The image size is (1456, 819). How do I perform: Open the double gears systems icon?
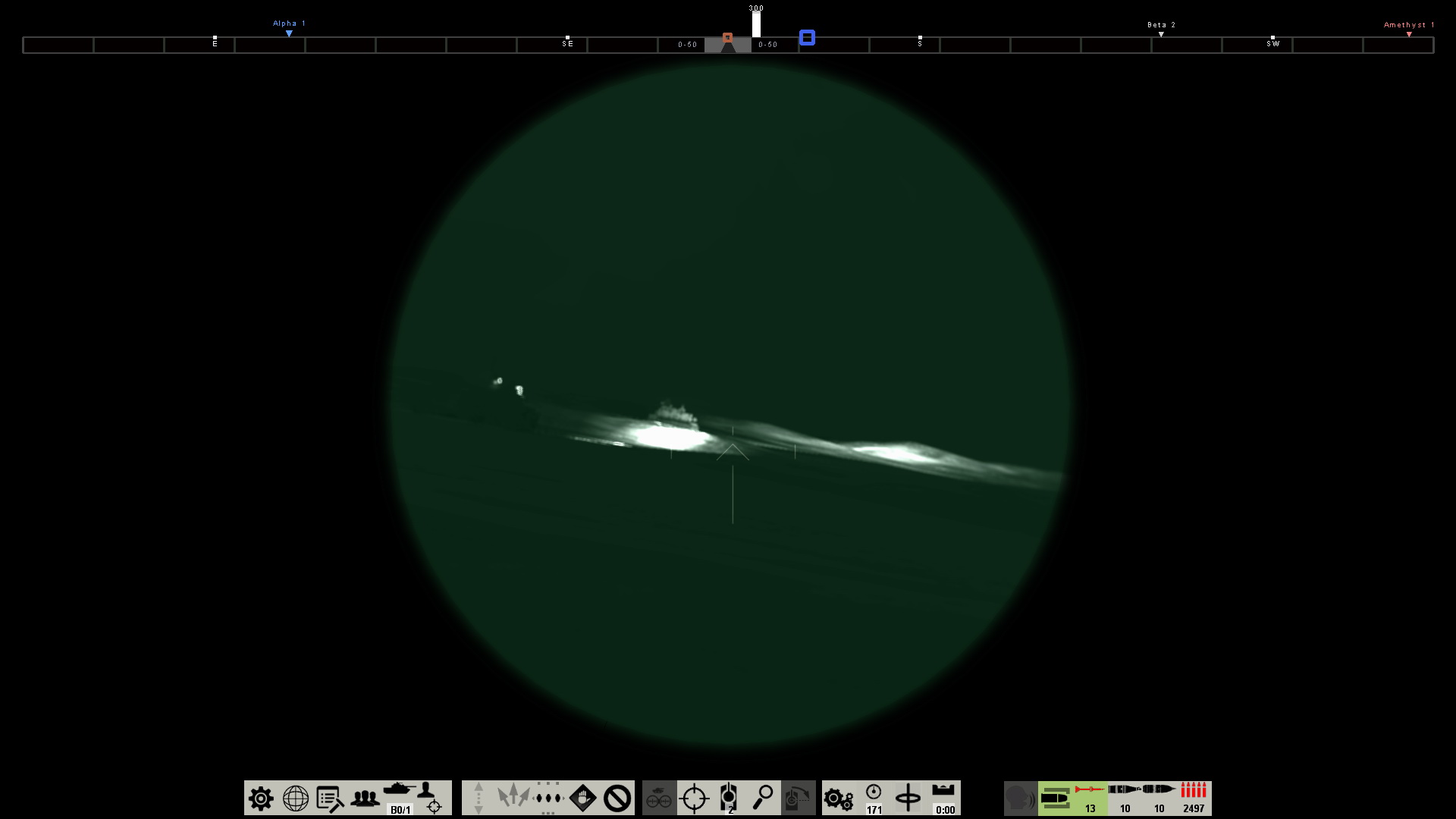839,799
